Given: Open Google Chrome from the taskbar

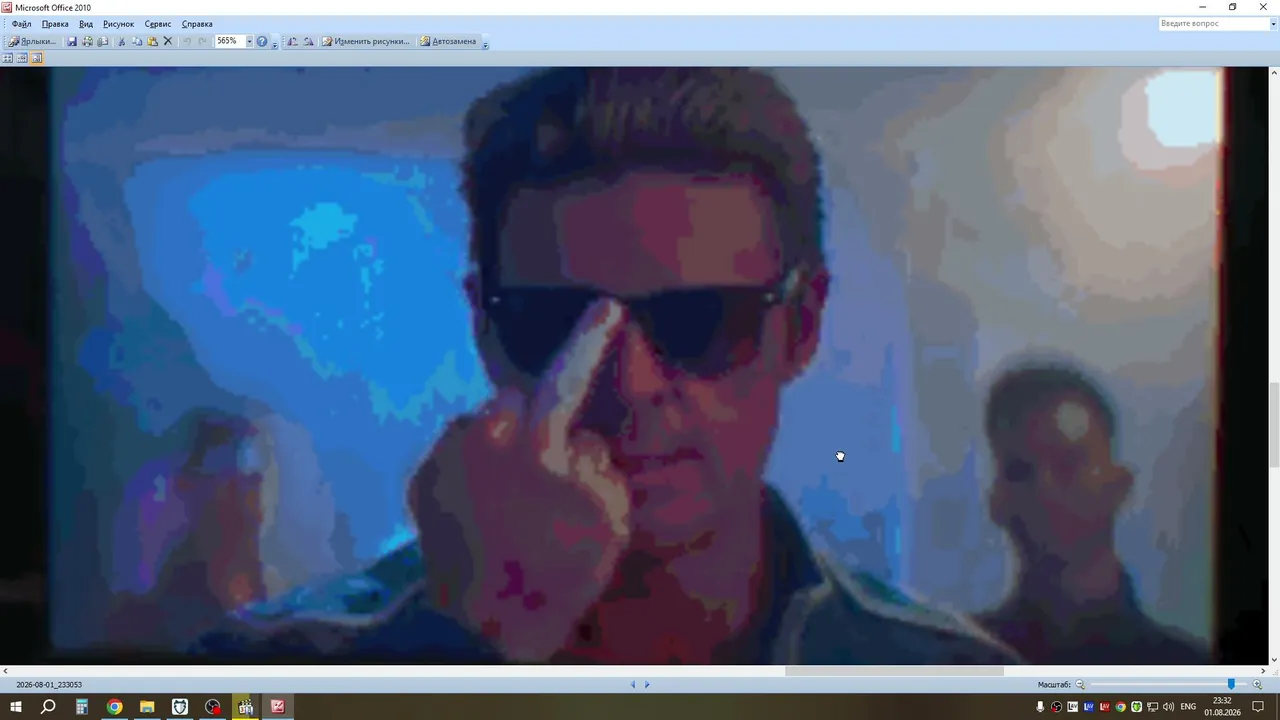Looking at the screenshot, I should 115,707.
